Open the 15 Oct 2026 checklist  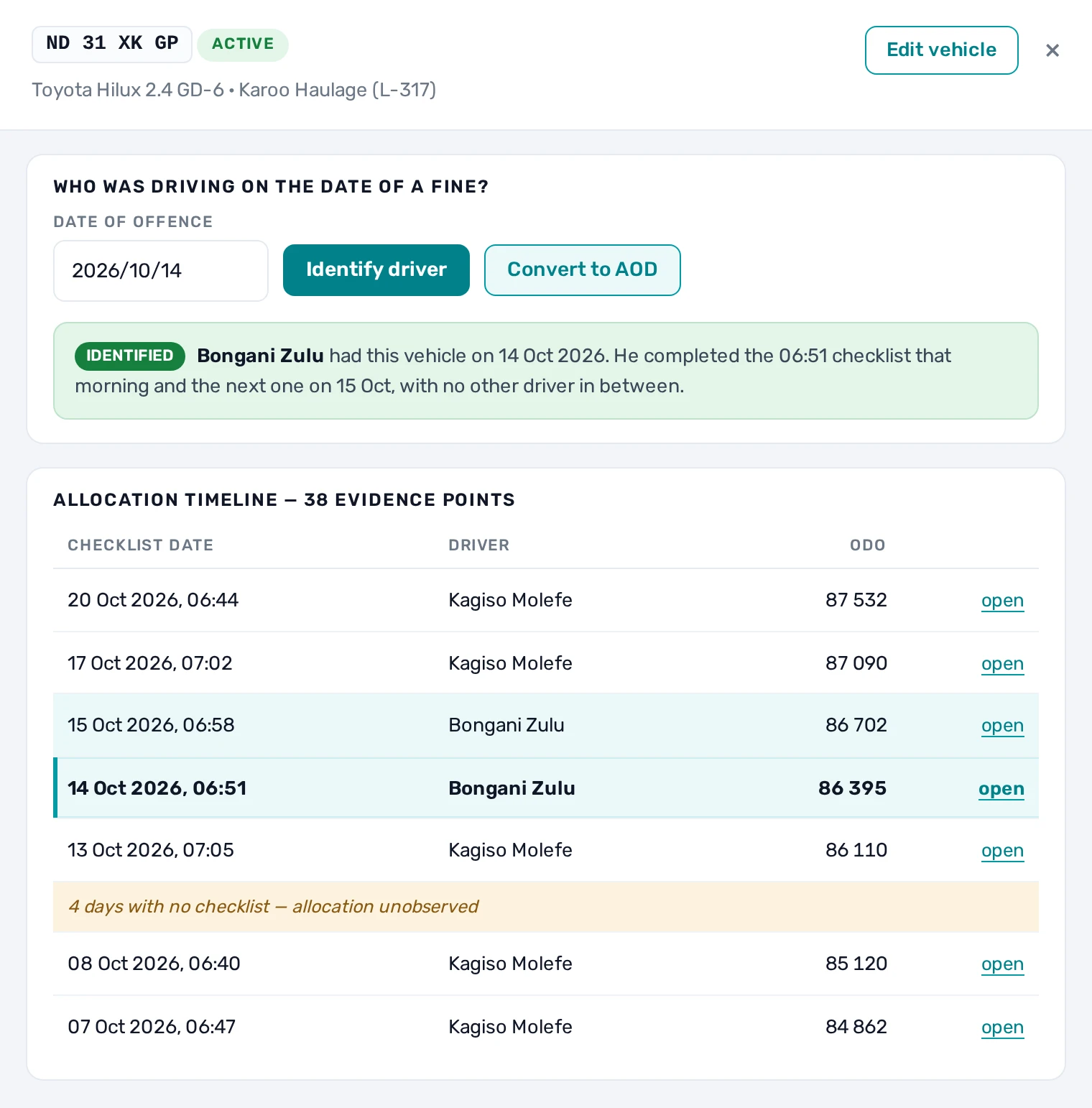tap(1002, 726)
